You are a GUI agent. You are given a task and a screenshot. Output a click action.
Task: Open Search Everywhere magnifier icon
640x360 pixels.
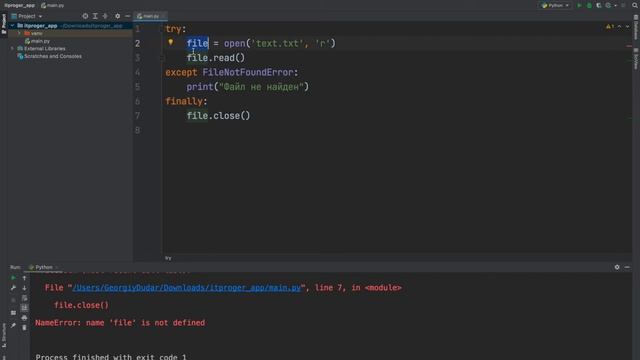click(x=635, y=5)
